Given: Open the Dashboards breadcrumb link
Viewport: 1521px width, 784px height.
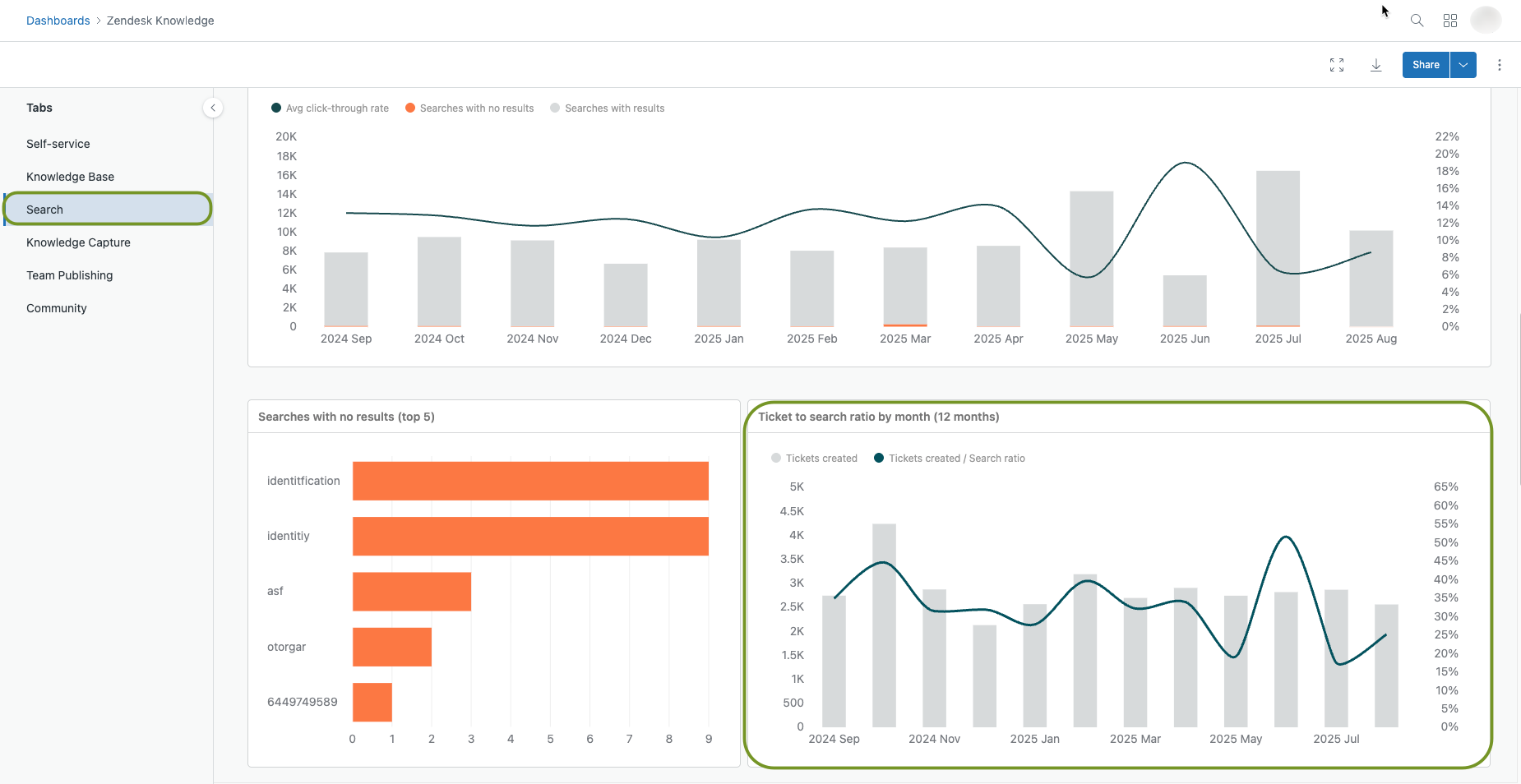Looking at the screenshot, I should coord(58,20).
